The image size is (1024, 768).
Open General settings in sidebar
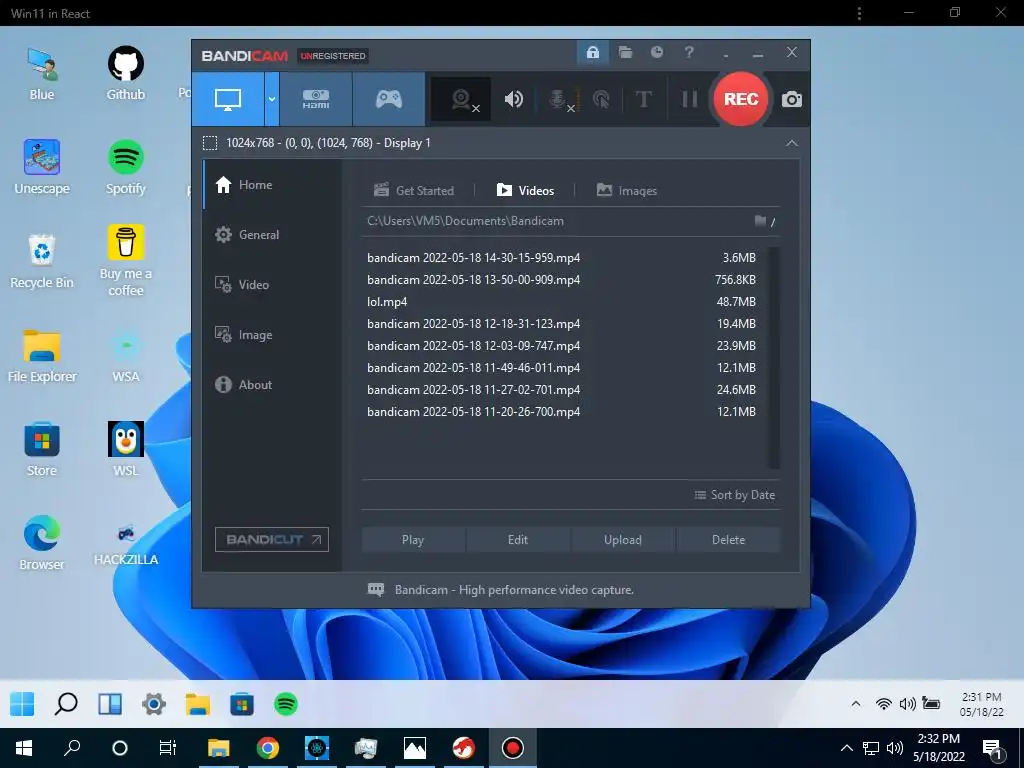tap(272, 235)
